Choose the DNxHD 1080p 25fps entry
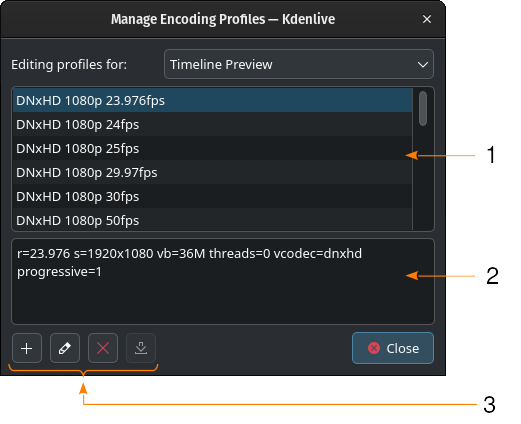Viewport: 521px width, 424px height. coord(212,148)
